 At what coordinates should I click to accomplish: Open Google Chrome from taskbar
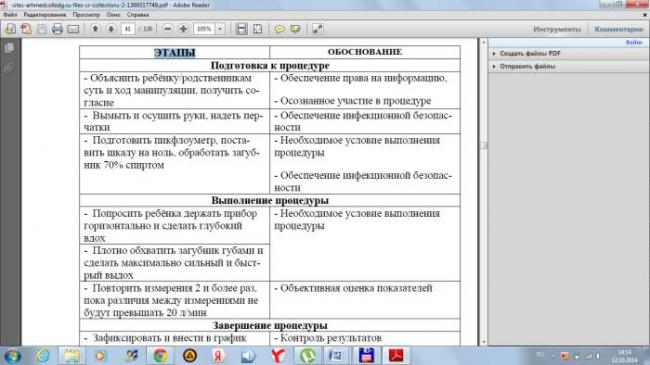pos(160,356)
